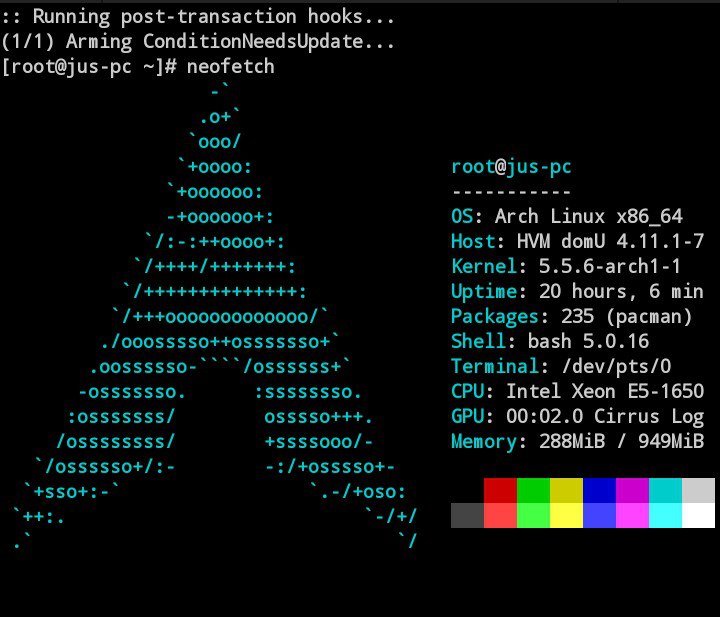Click the Kernel: 5.5.6-arch1-1 line

point(566,266)
